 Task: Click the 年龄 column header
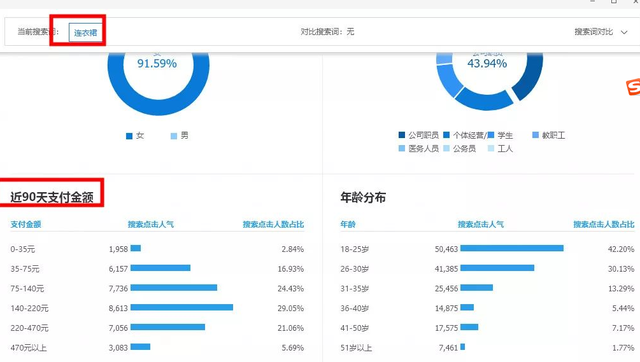point(348,224)
